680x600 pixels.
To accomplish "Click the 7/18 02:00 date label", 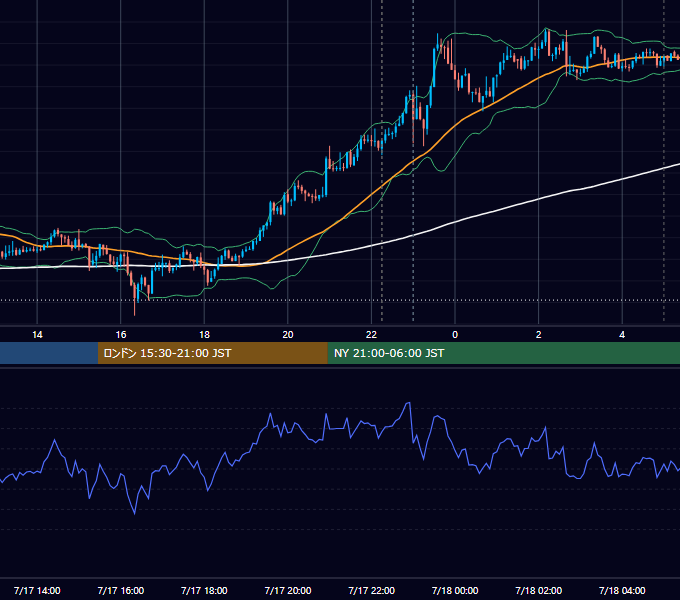I will point(539,590).
